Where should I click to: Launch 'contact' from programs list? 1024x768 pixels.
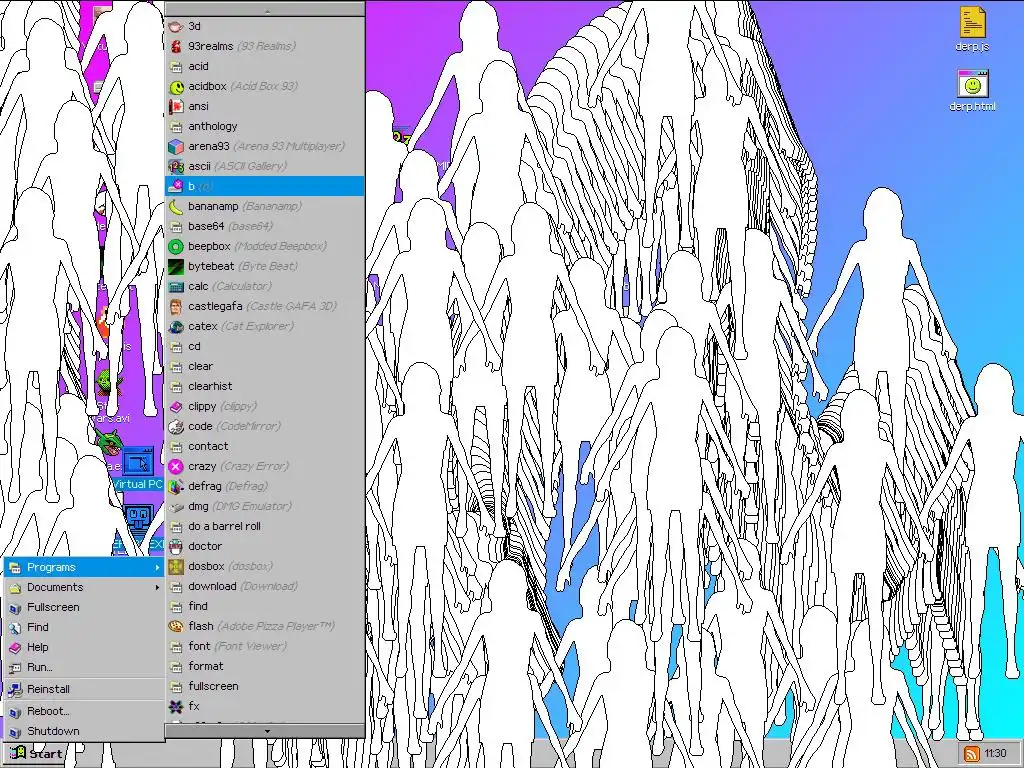(x=265, y=447)
